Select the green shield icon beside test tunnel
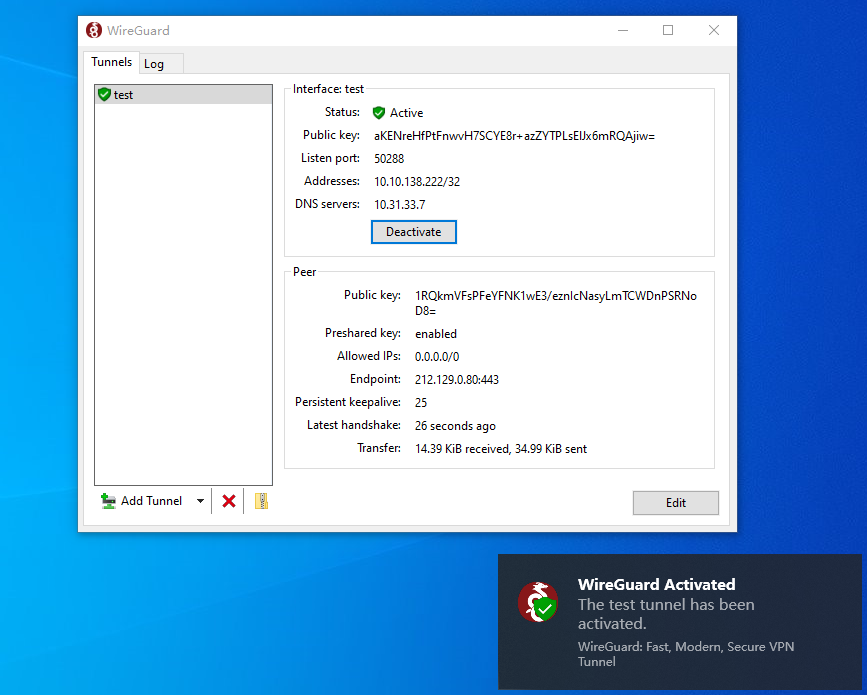The image size is (867, 695). tap(104, 95)
